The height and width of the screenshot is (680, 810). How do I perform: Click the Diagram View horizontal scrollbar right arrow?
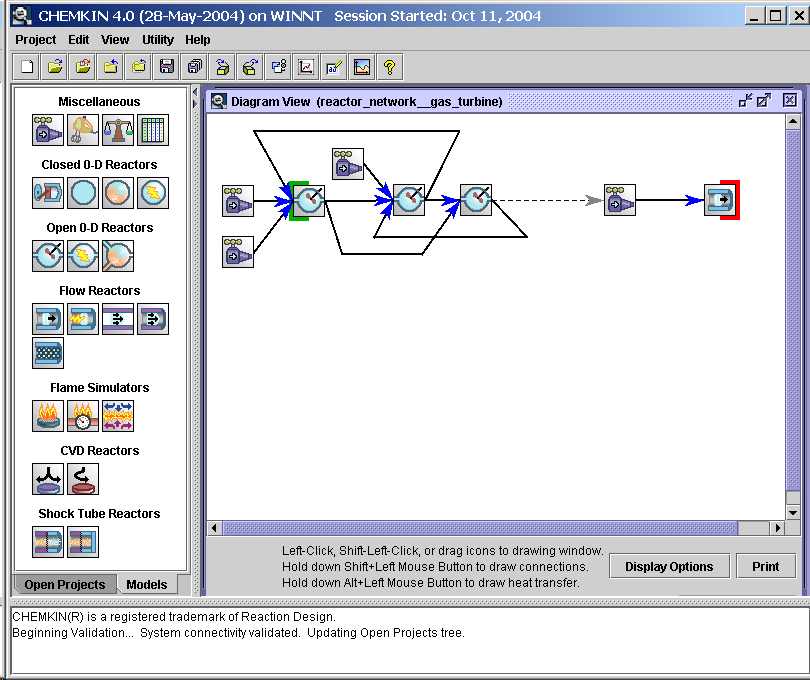coord(779,527)
